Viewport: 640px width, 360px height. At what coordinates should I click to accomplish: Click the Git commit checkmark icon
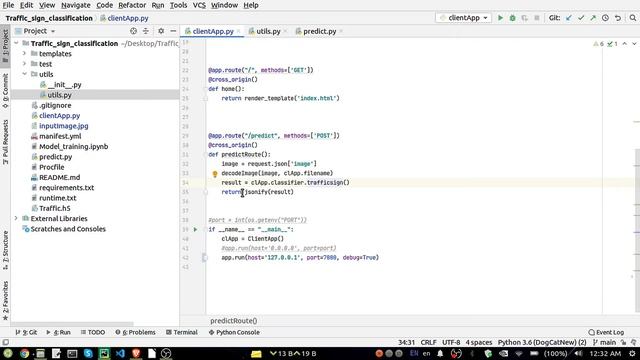(x=581, y=18)
